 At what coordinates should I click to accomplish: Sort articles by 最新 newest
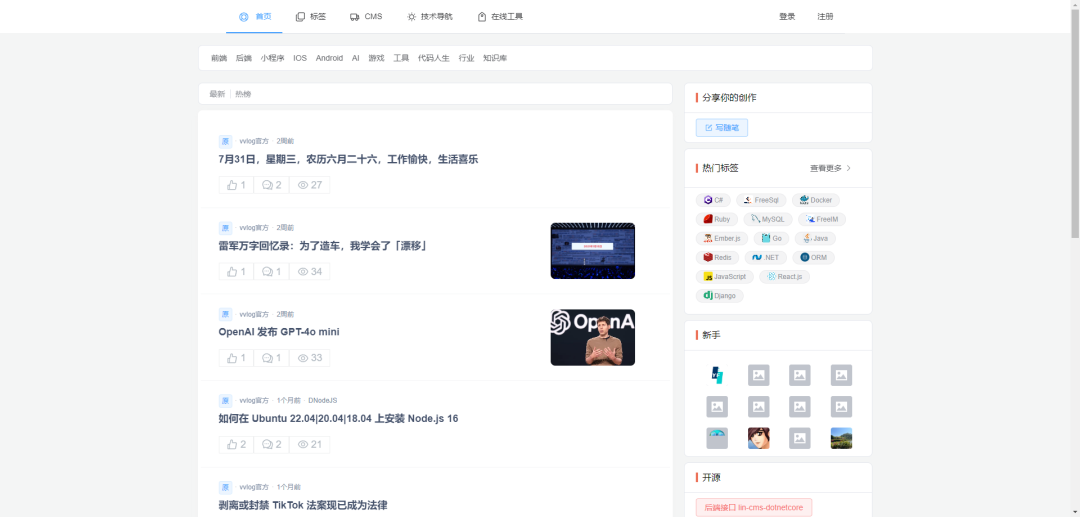click(x=217, y=94)
